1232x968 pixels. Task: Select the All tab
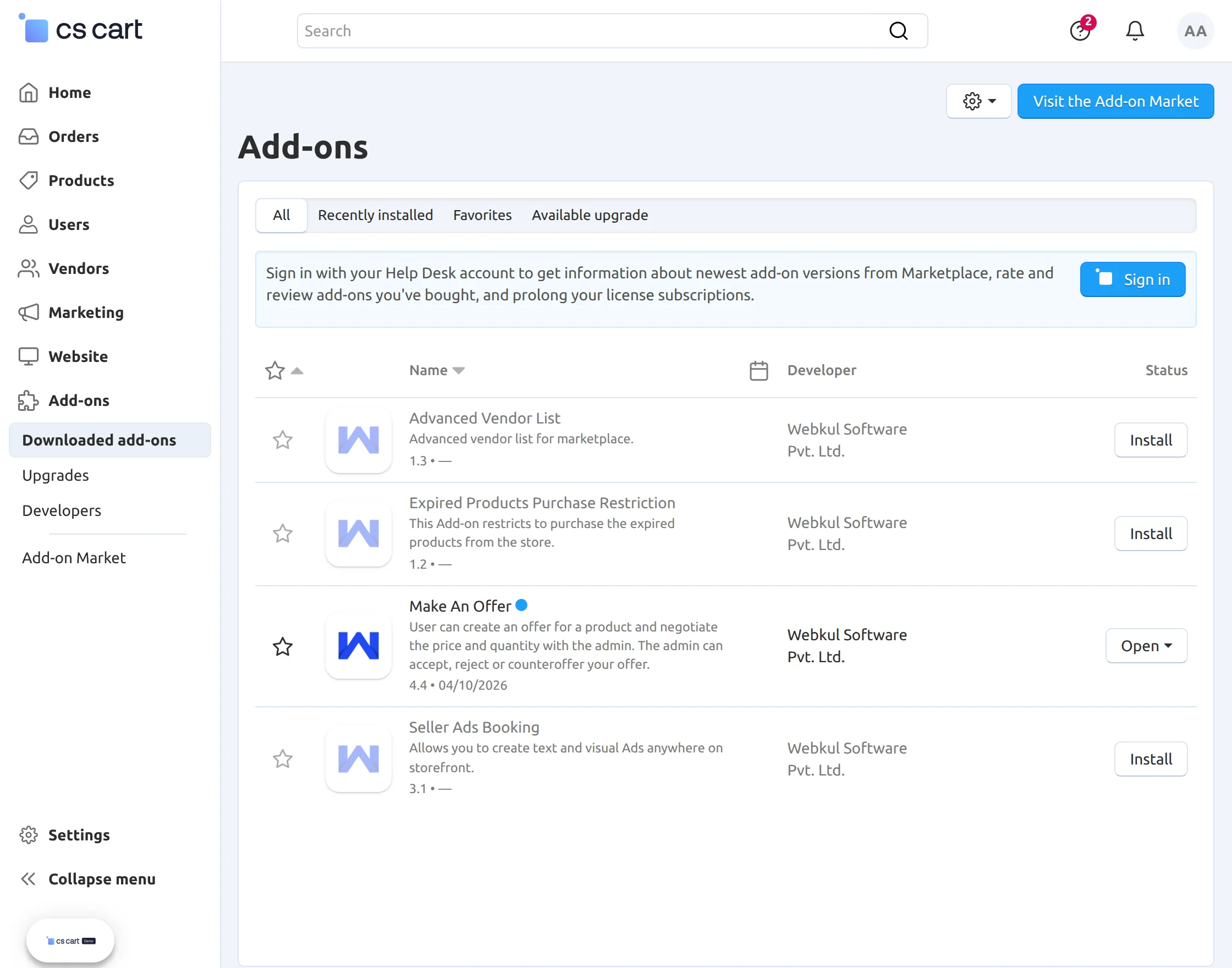(x=281, y=216)
